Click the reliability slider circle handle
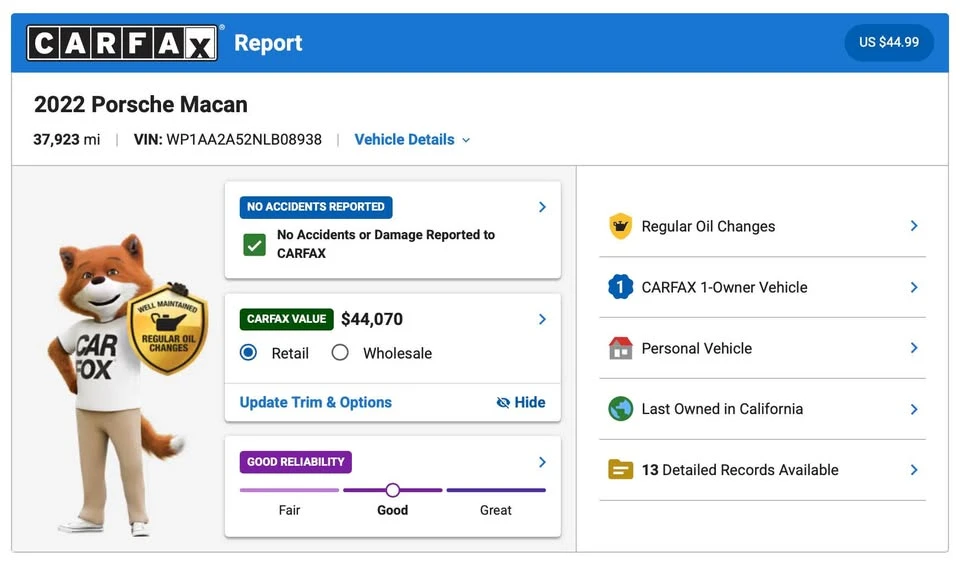Viewport: 960px width, 562px height. click(393, 490)
